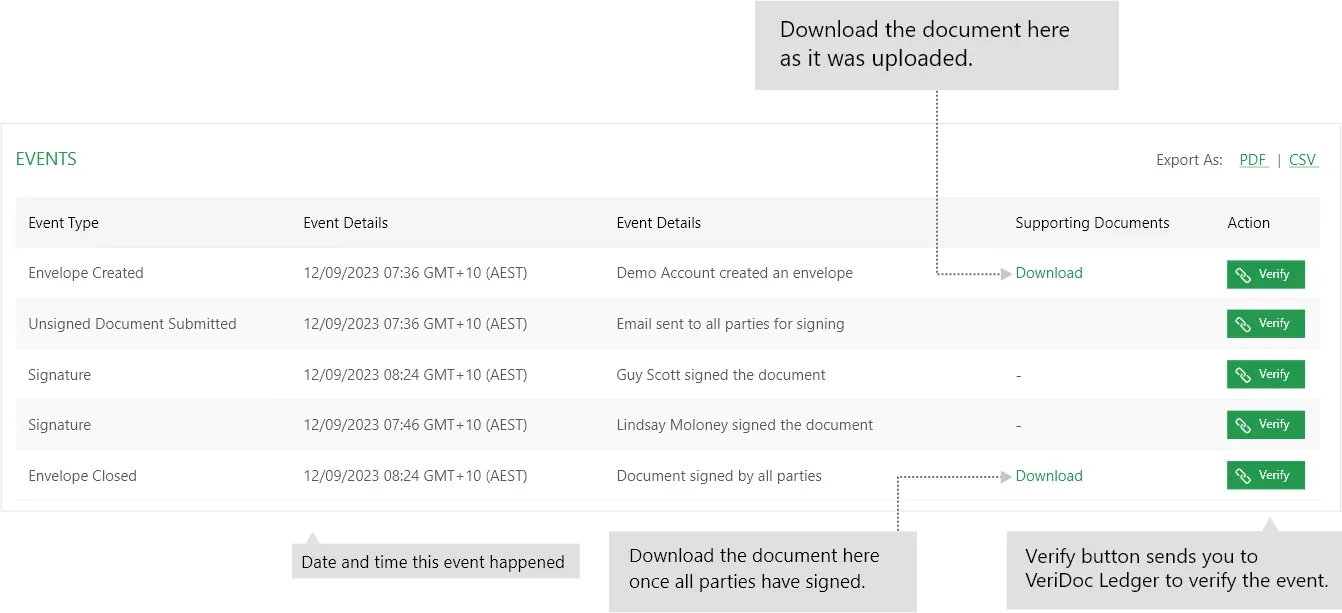1342x613 pixels.
Task: Select the Supporting Documents column header
Action: (1092, 223)
